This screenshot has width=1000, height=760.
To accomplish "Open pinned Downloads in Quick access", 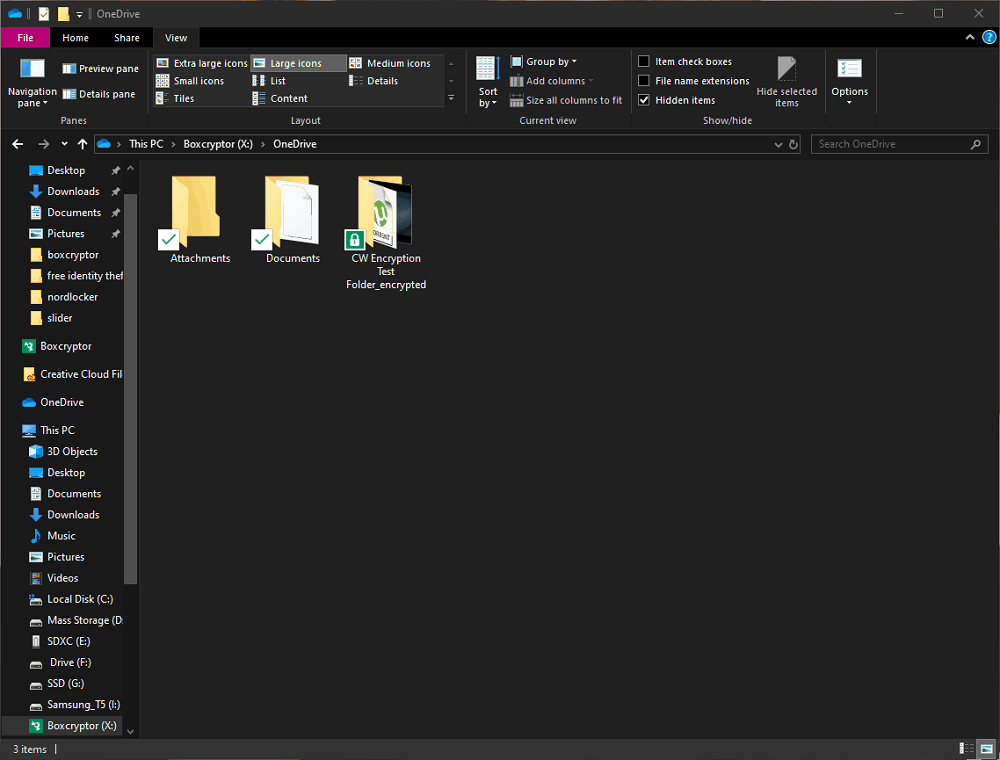I will pos(73,191).
